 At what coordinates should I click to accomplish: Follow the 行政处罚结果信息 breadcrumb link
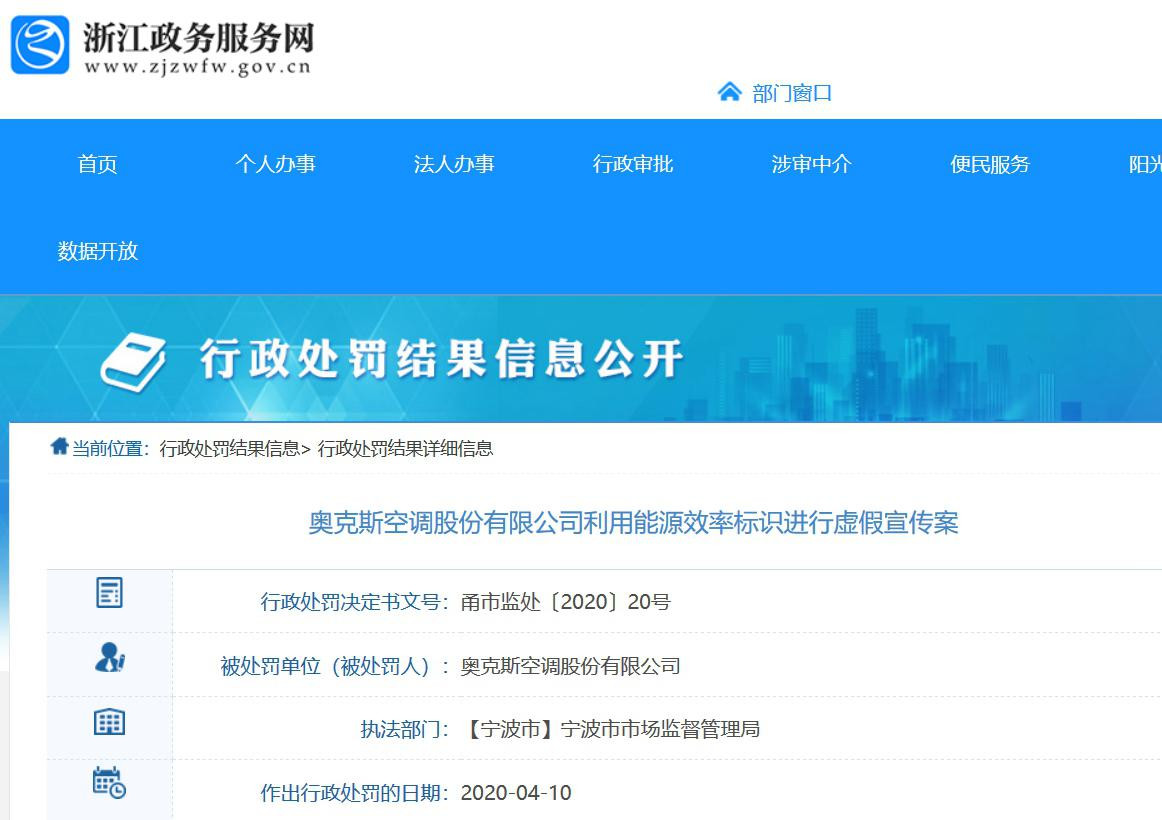coord(230,448)
